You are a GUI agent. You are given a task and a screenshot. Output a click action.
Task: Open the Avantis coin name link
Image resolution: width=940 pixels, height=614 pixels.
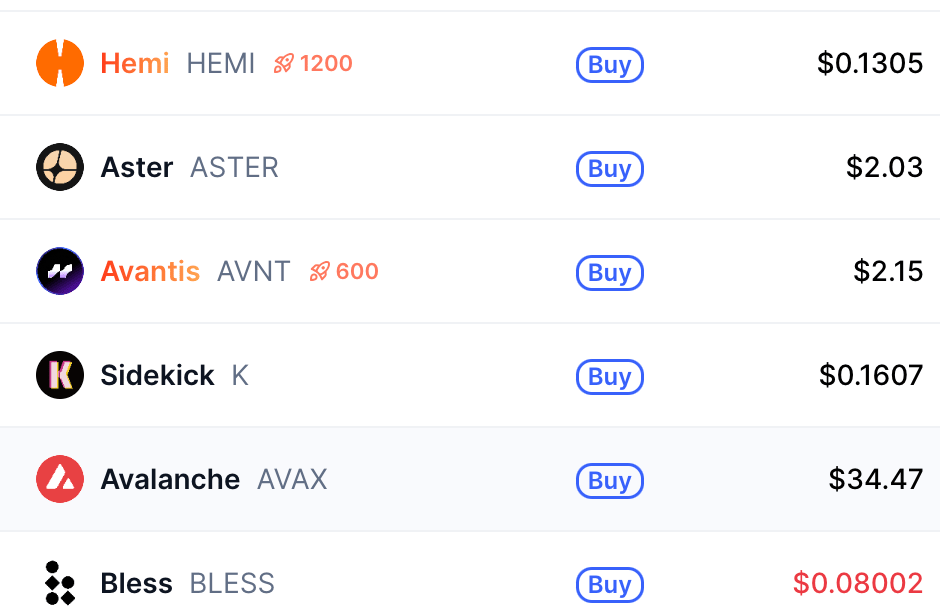pos(150,271)
